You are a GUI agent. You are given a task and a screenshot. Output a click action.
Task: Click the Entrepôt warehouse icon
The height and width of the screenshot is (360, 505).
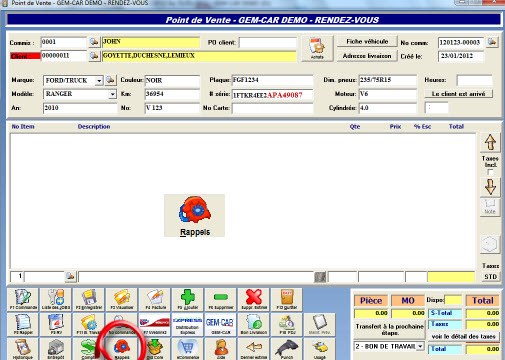point(56,349)
